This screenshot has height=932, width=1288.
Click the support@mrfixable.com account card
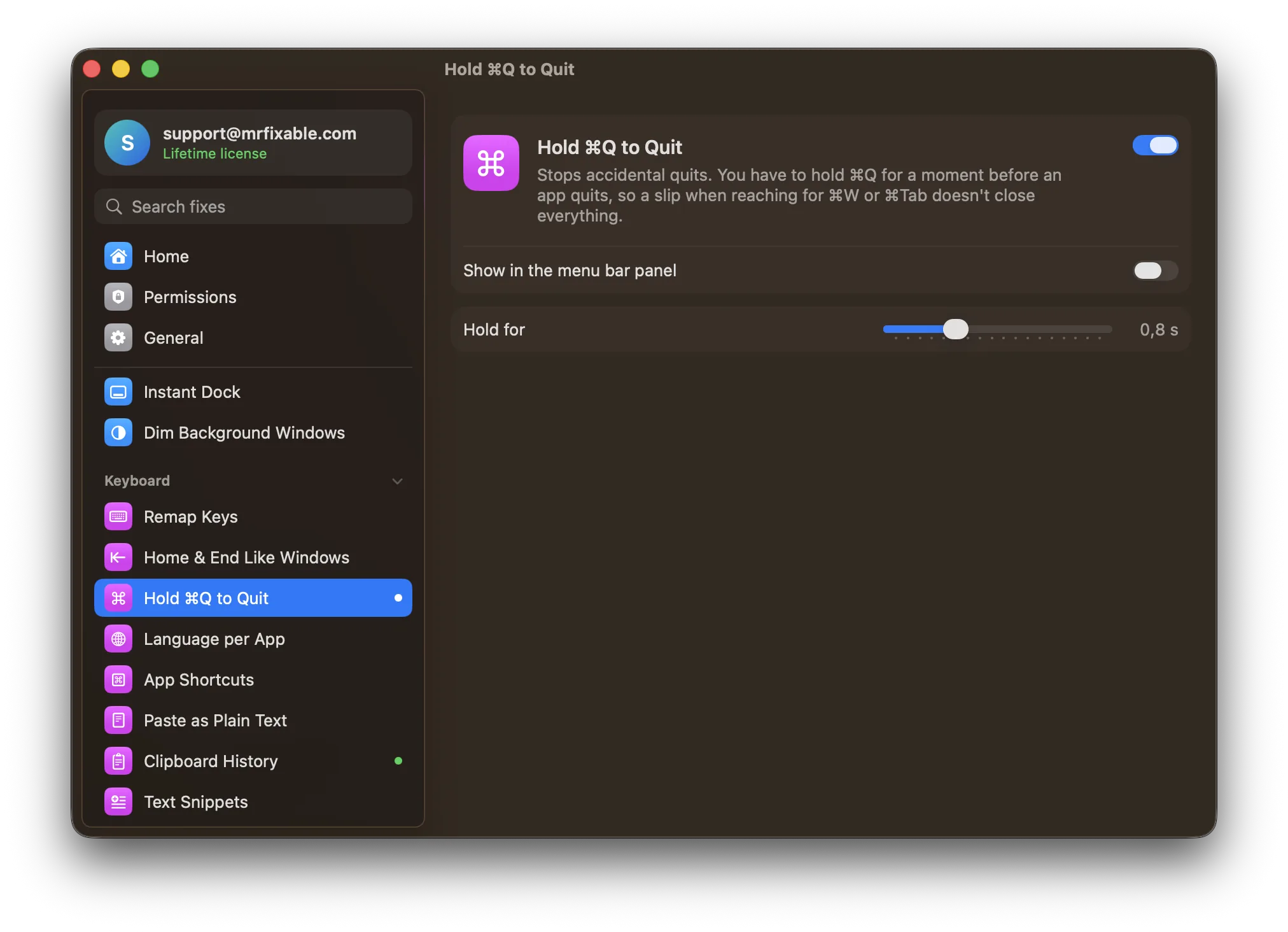point(253,143)
